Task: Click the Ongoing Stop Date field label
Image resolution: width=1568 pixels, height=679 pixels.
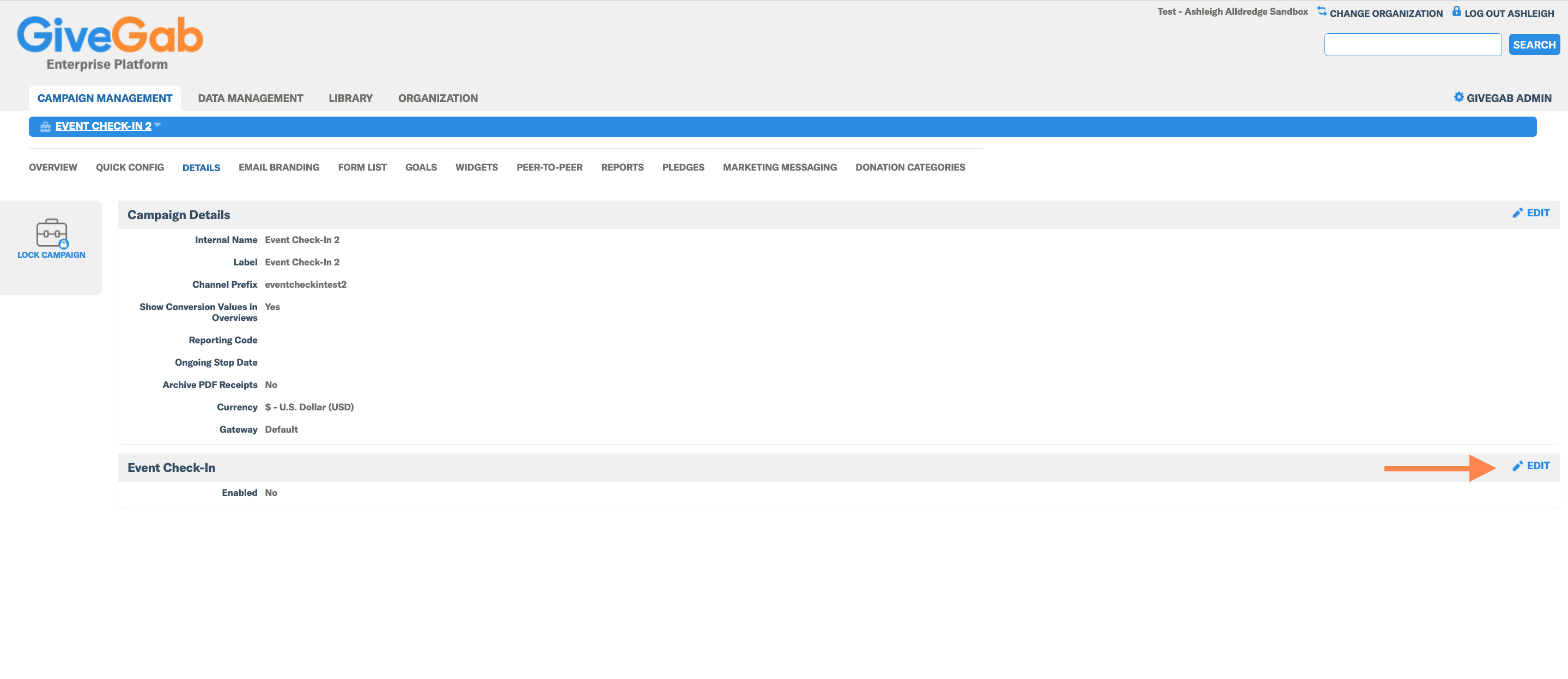Action: click(216, 363)
